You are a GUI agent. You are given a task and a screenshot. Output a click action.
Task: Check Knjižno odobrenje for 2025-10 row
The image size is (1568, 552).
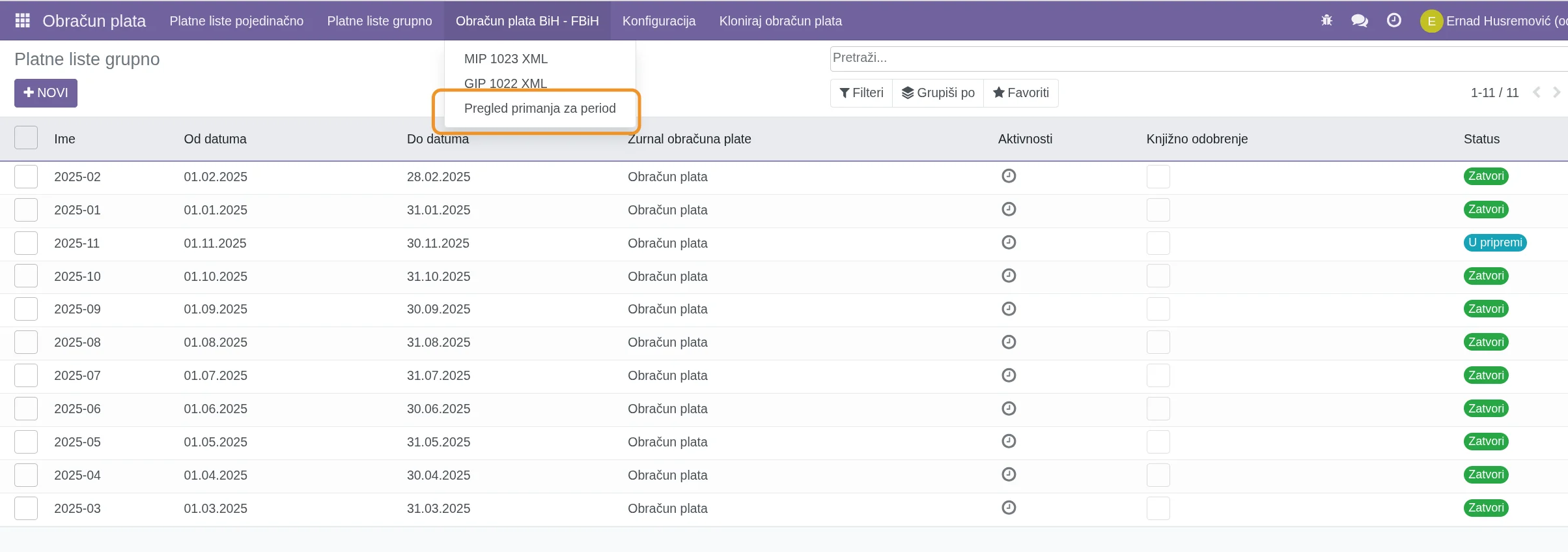[1158, 276]
